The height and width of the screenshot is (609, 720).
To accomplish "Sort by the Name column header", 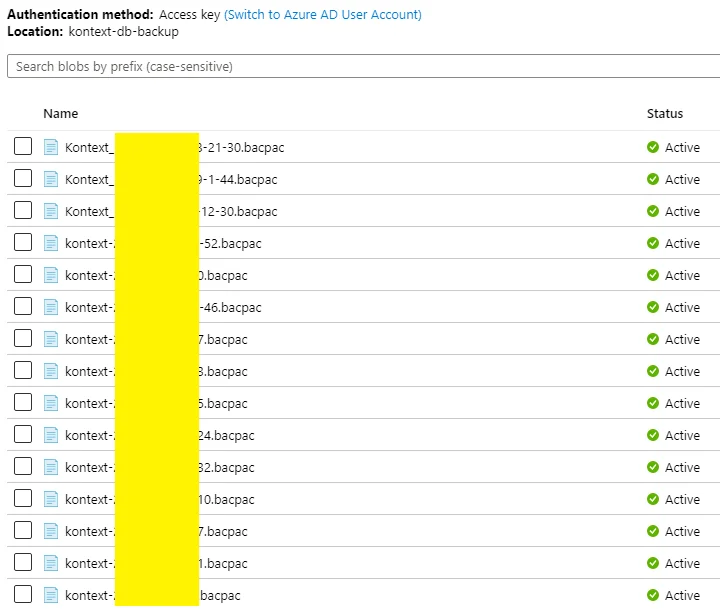I will [x=61, y=114].
